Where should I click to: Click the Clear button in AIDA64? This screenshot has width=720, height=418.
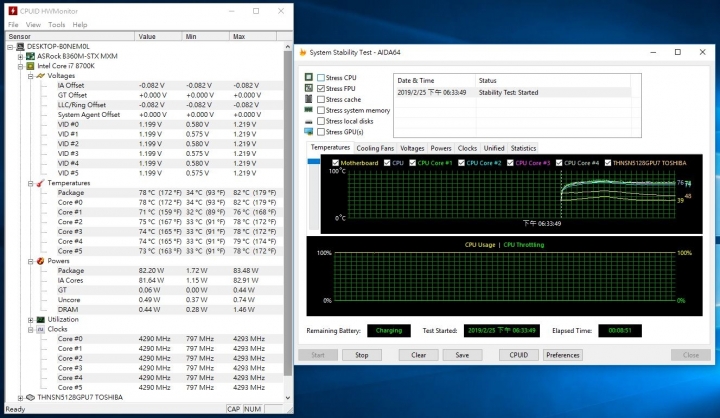coord(418,355)
